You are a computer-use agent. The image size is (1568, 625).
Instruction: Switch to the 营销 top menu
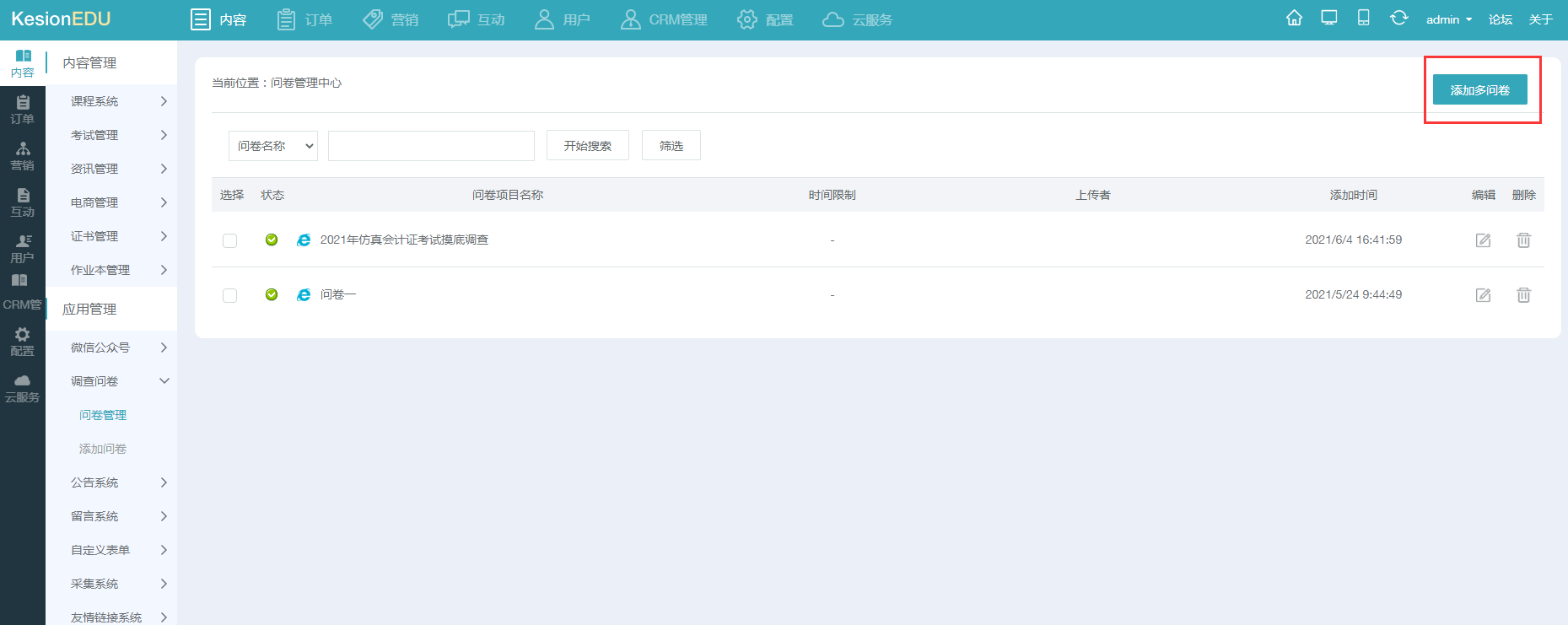(391, 19)
